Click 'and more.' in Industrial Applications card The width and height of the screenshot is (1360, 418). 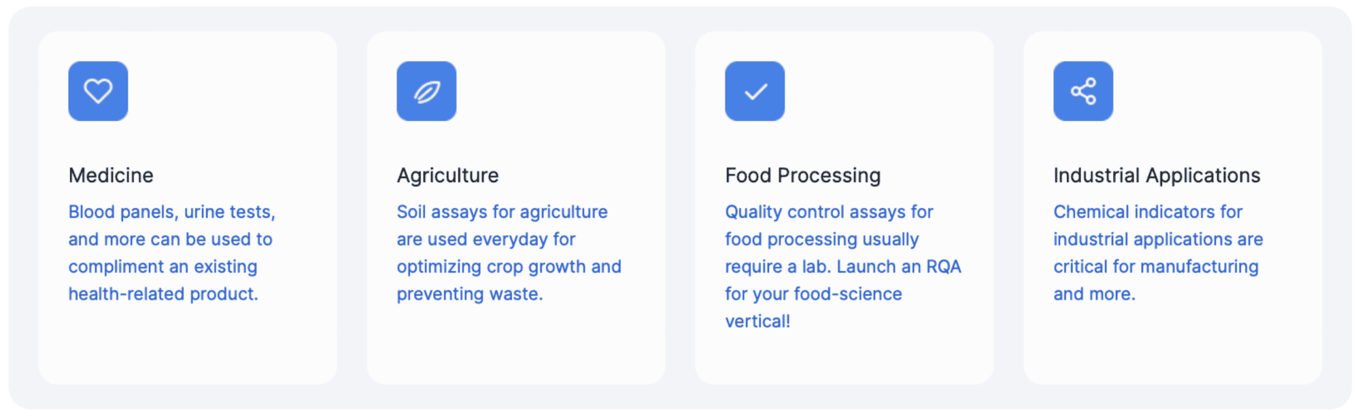[x=1094, y=294]
